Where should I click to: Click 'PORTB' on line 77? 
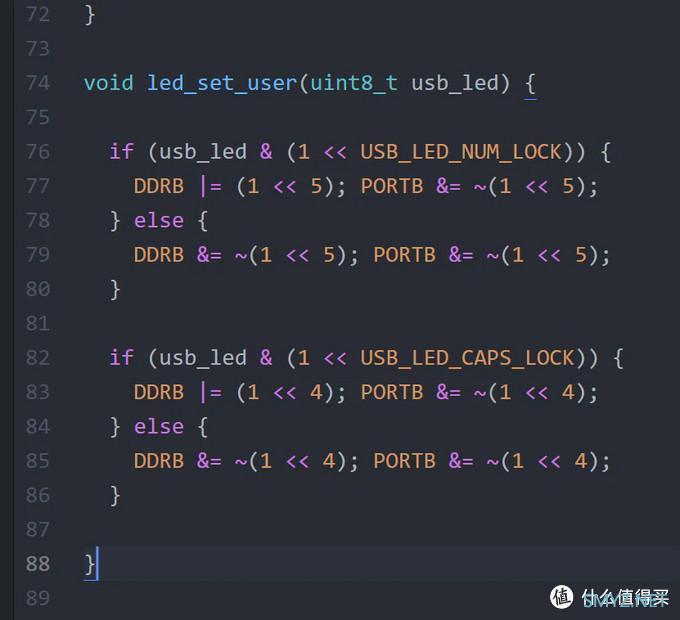coord(392,186)
